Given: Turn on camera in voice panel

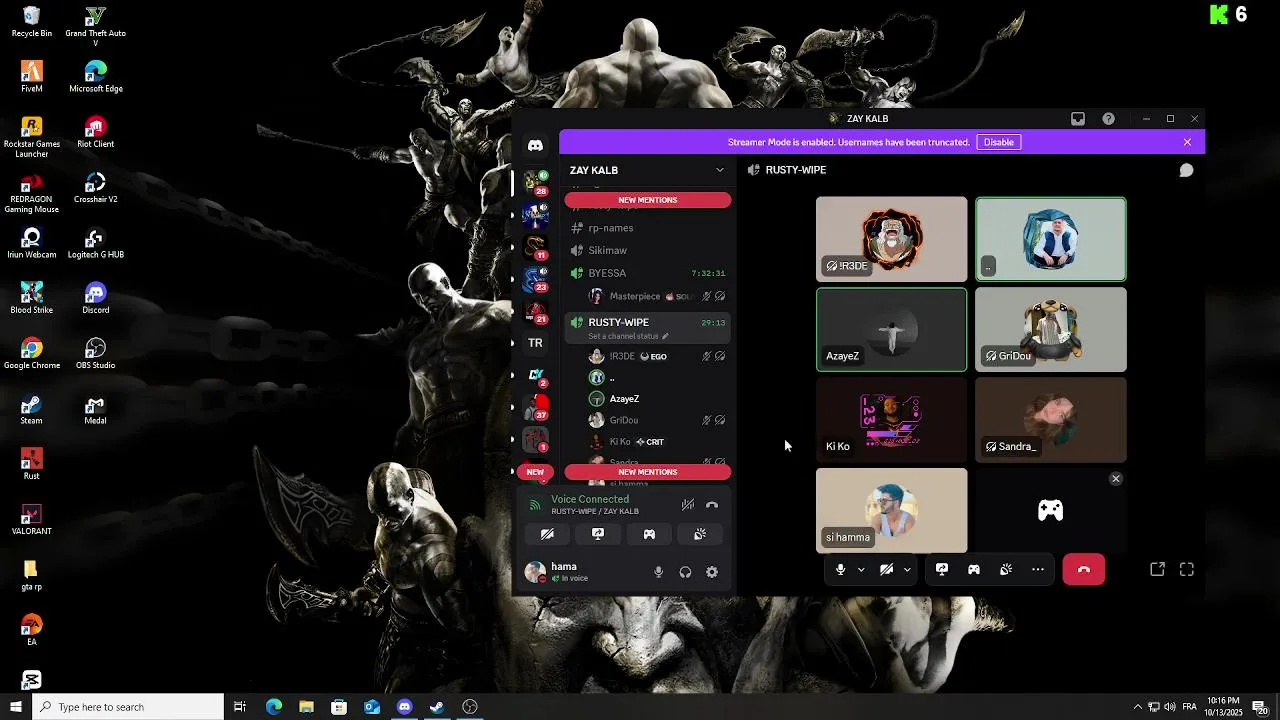Looking at the screenshot, I should pyautogui.click(x=547, y=534).
